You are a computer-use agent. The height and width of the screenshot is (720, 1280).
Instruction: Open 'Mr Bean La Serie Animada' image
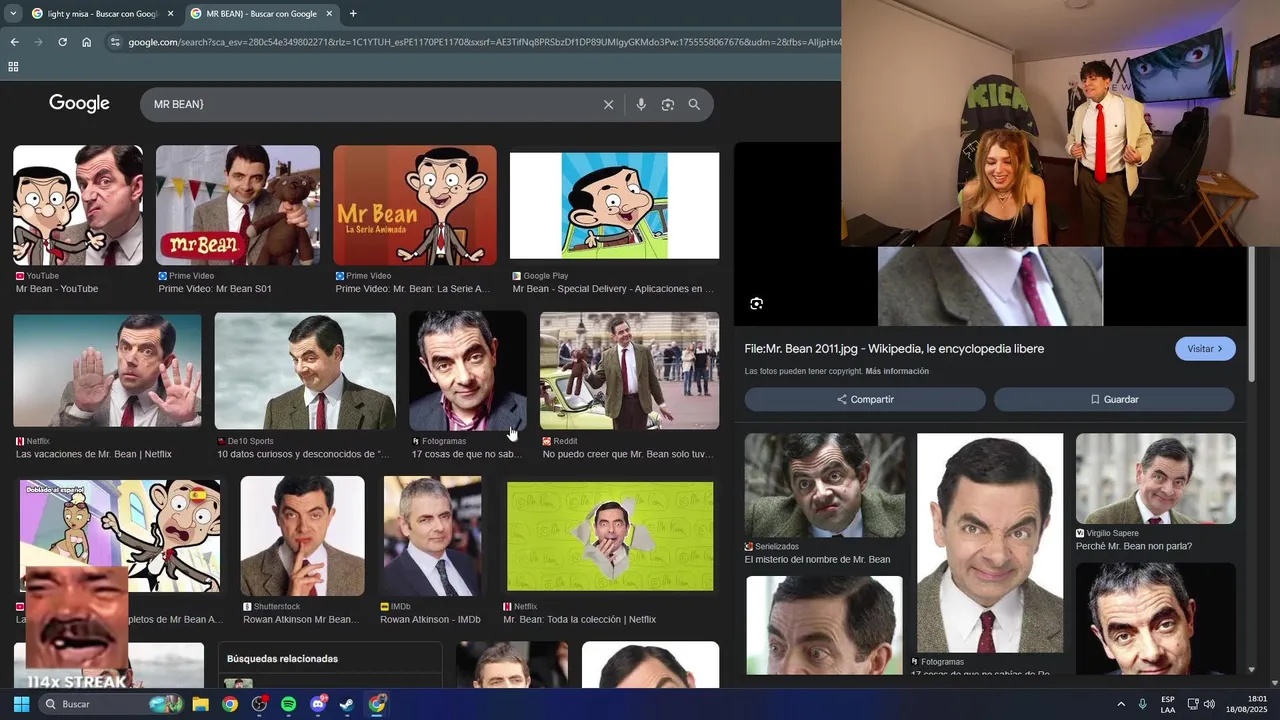[415, 205]
